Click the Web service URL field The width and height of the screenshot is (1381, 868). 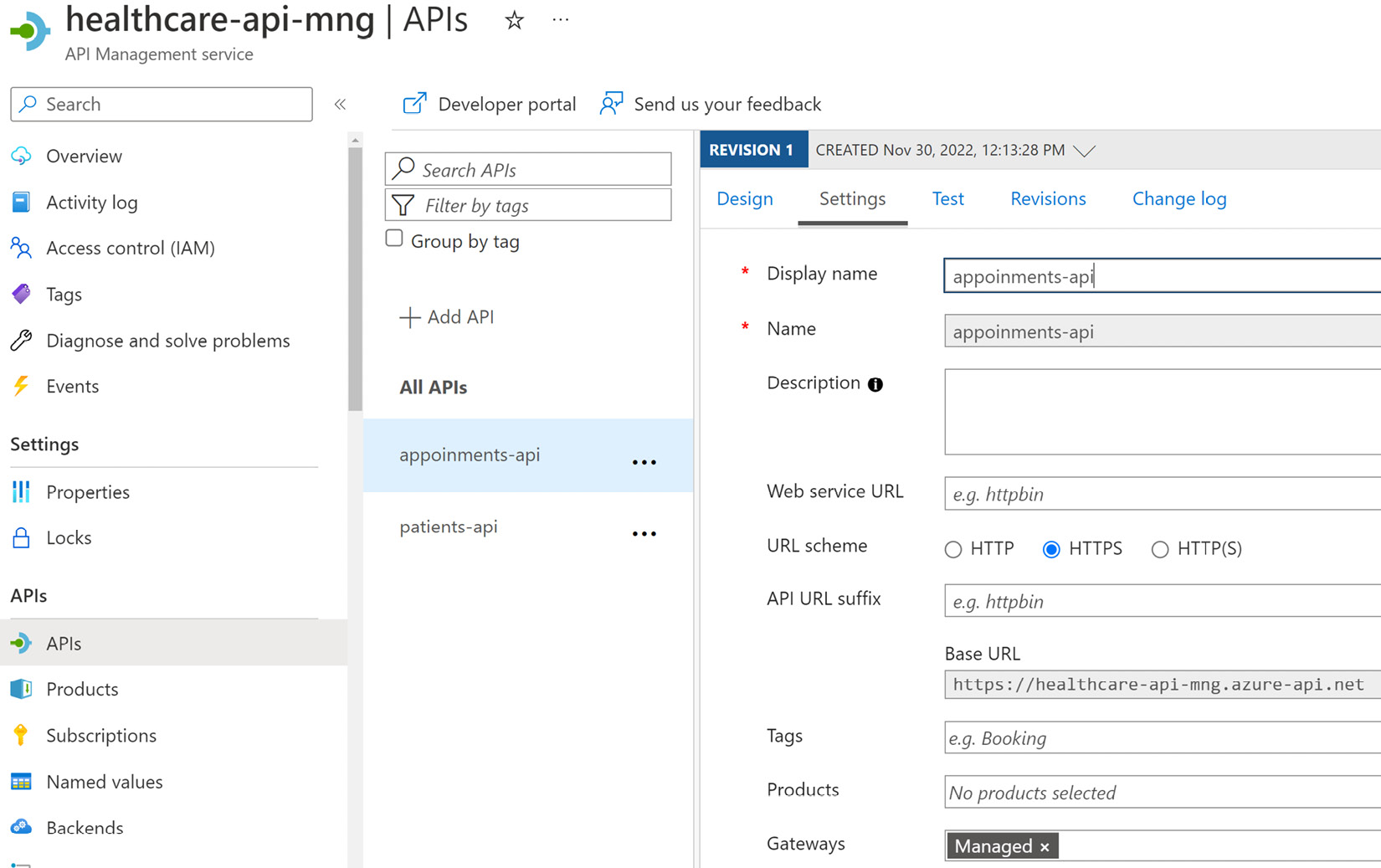point(1163,494)
